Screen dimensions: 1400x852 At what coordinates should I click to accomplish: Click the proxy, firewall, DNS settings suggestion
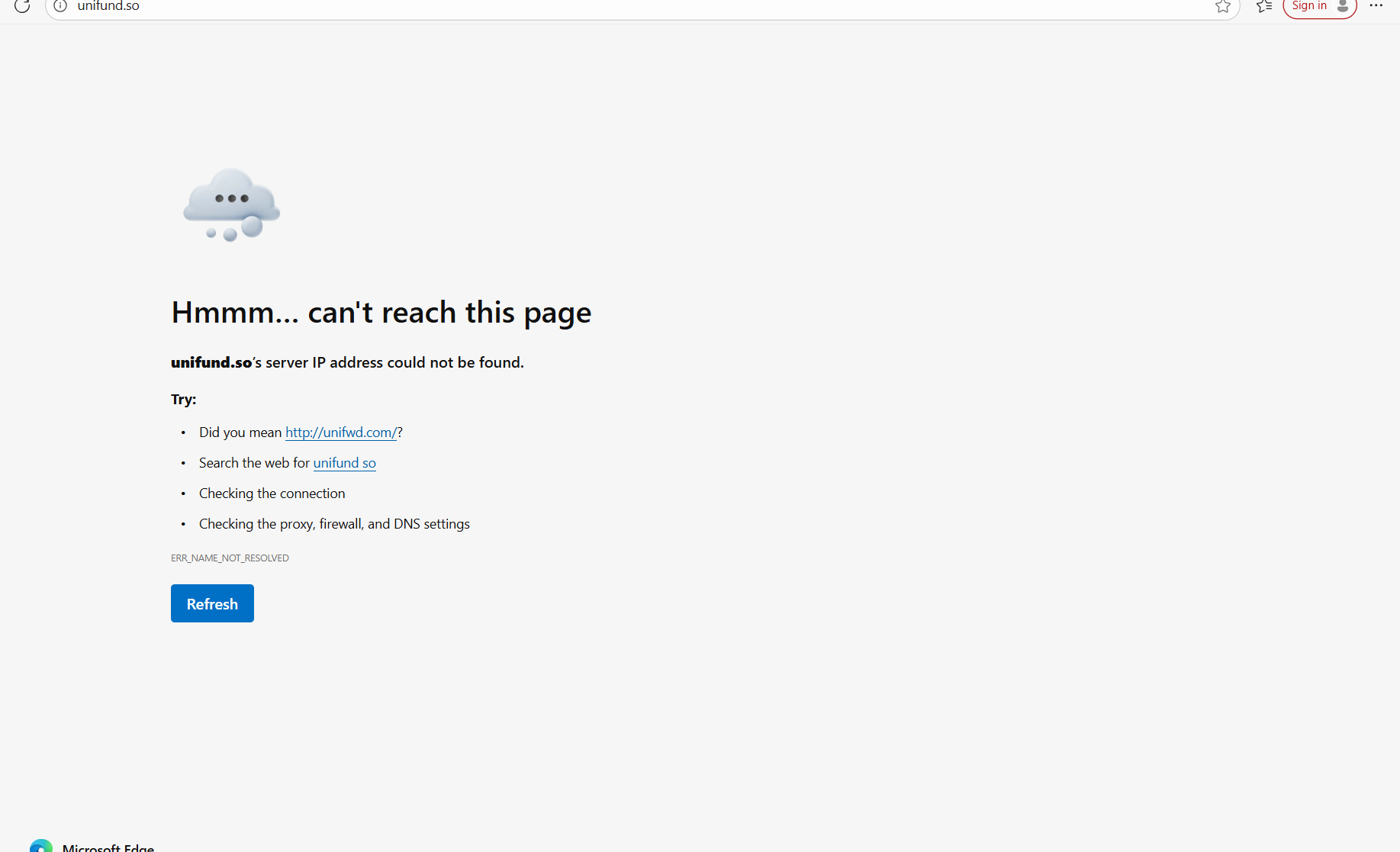coord(334,524)
